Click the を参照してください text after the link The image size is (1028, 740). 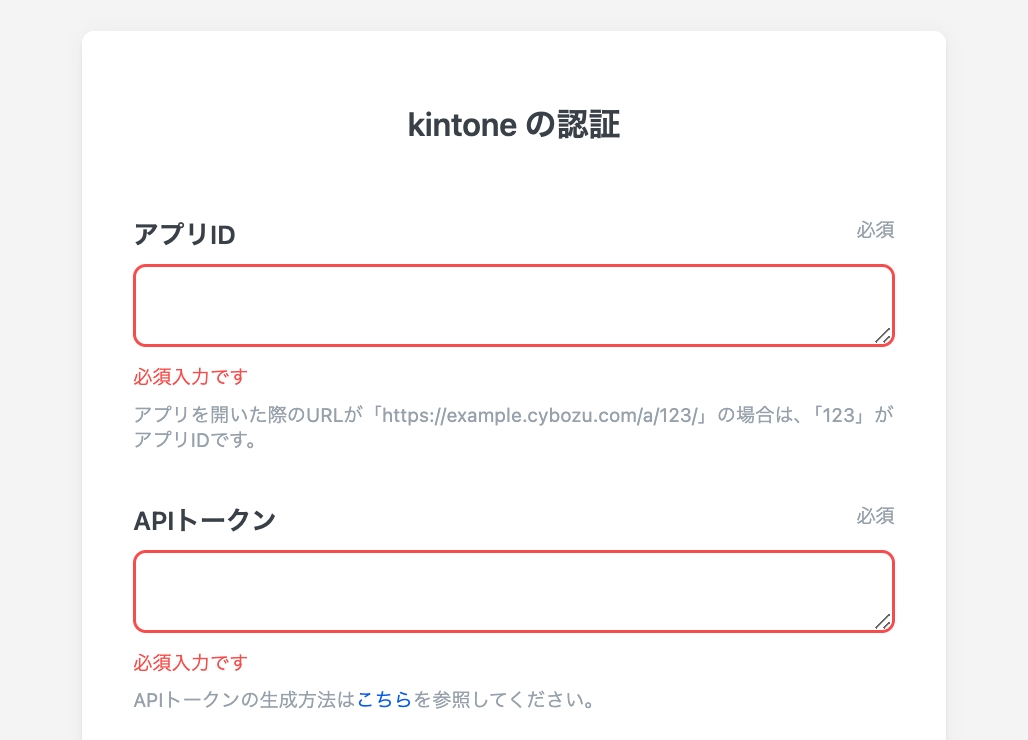click(x=504, y=700)
